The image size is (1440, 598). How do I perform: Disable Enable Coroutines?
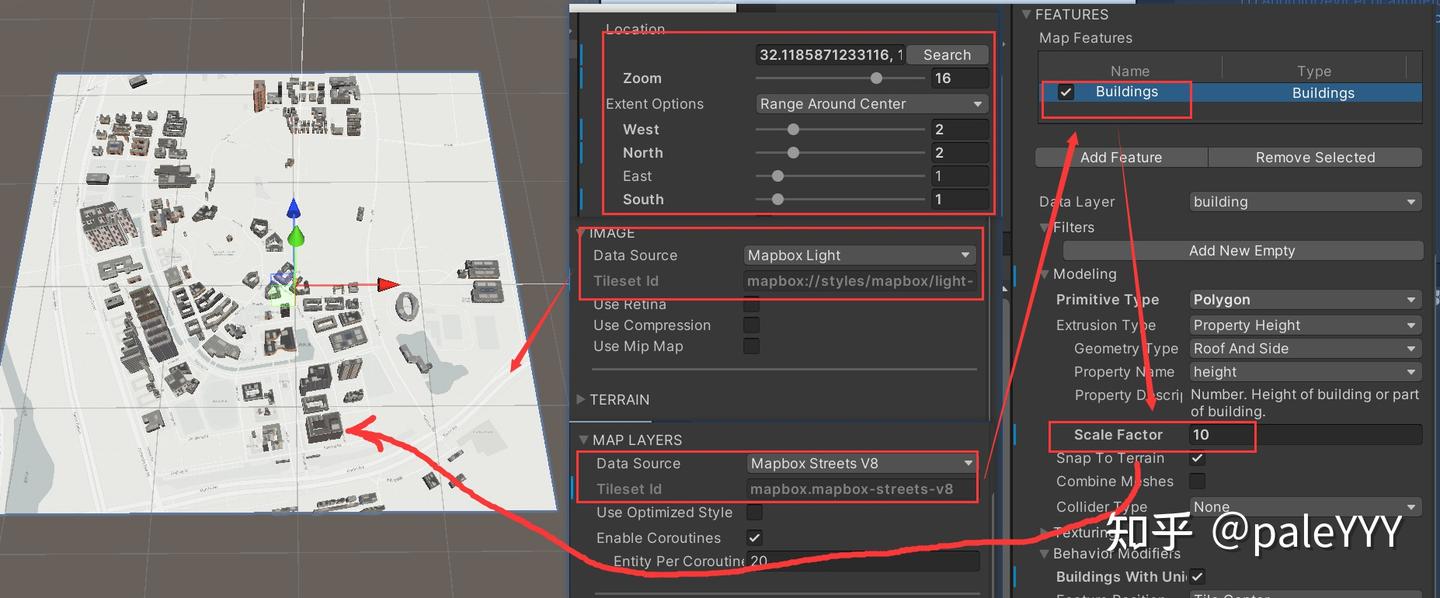pos(754,537)
